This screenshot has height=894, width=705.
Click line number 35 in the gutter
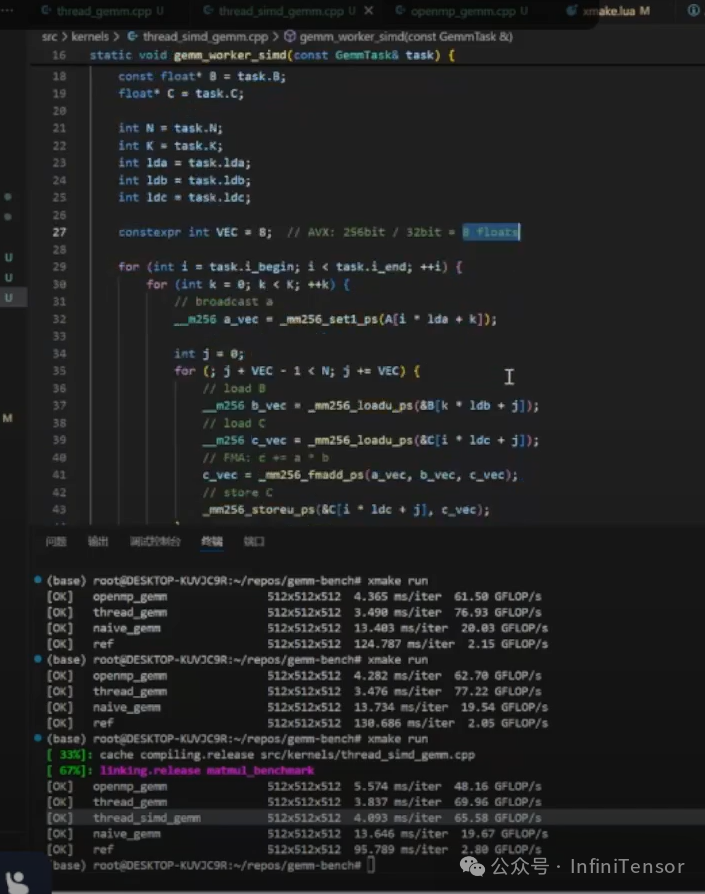click(59, 371)
